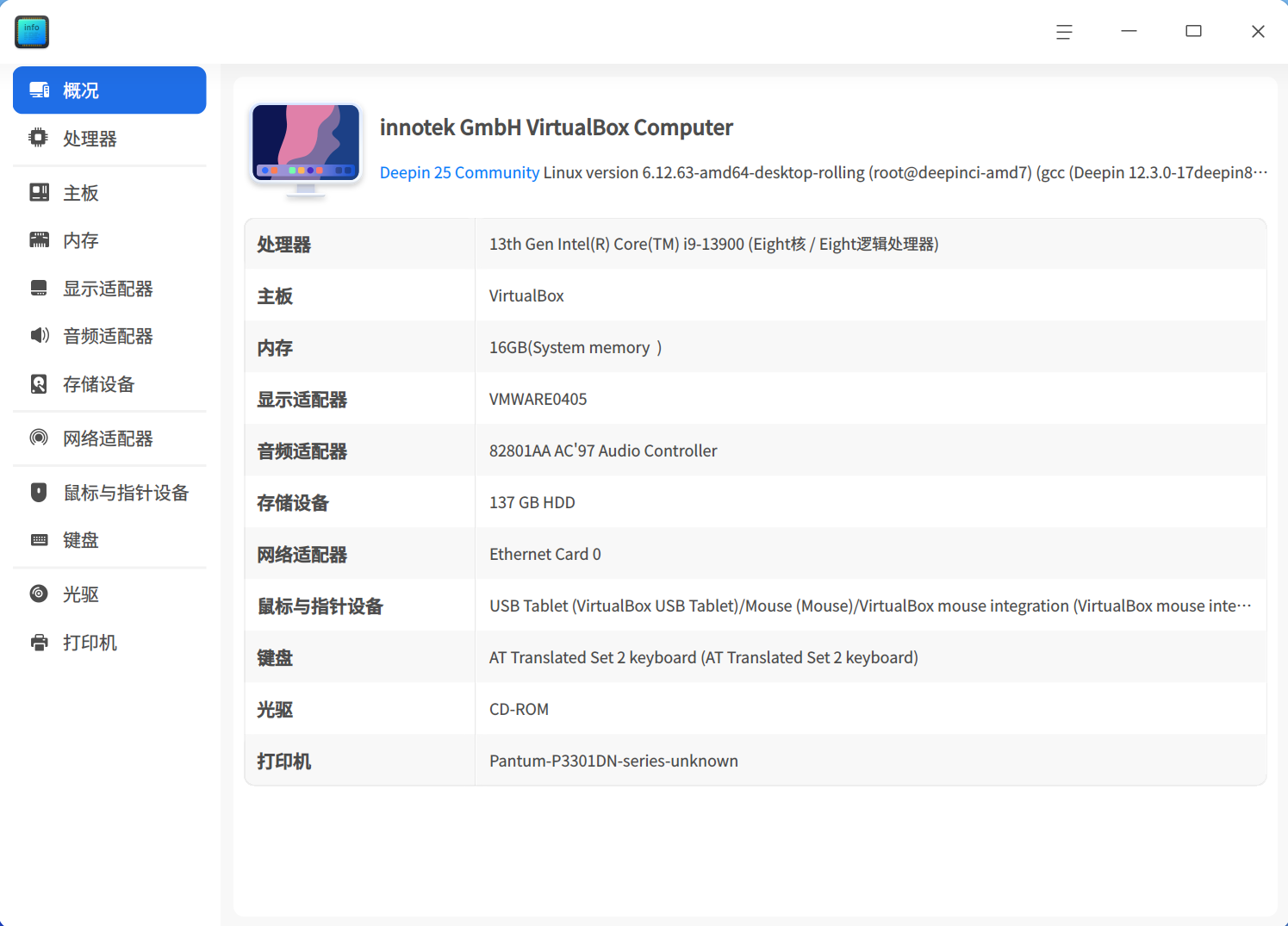Click the 内存 memory icon in sidebar

[x=39, y=240]
